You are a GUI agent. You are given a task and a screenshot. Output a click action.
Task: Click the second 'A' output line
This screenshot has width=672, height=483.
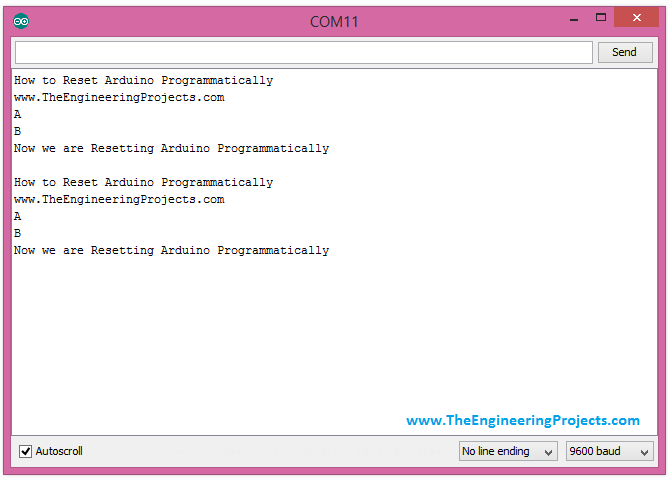tap(18, 216)
